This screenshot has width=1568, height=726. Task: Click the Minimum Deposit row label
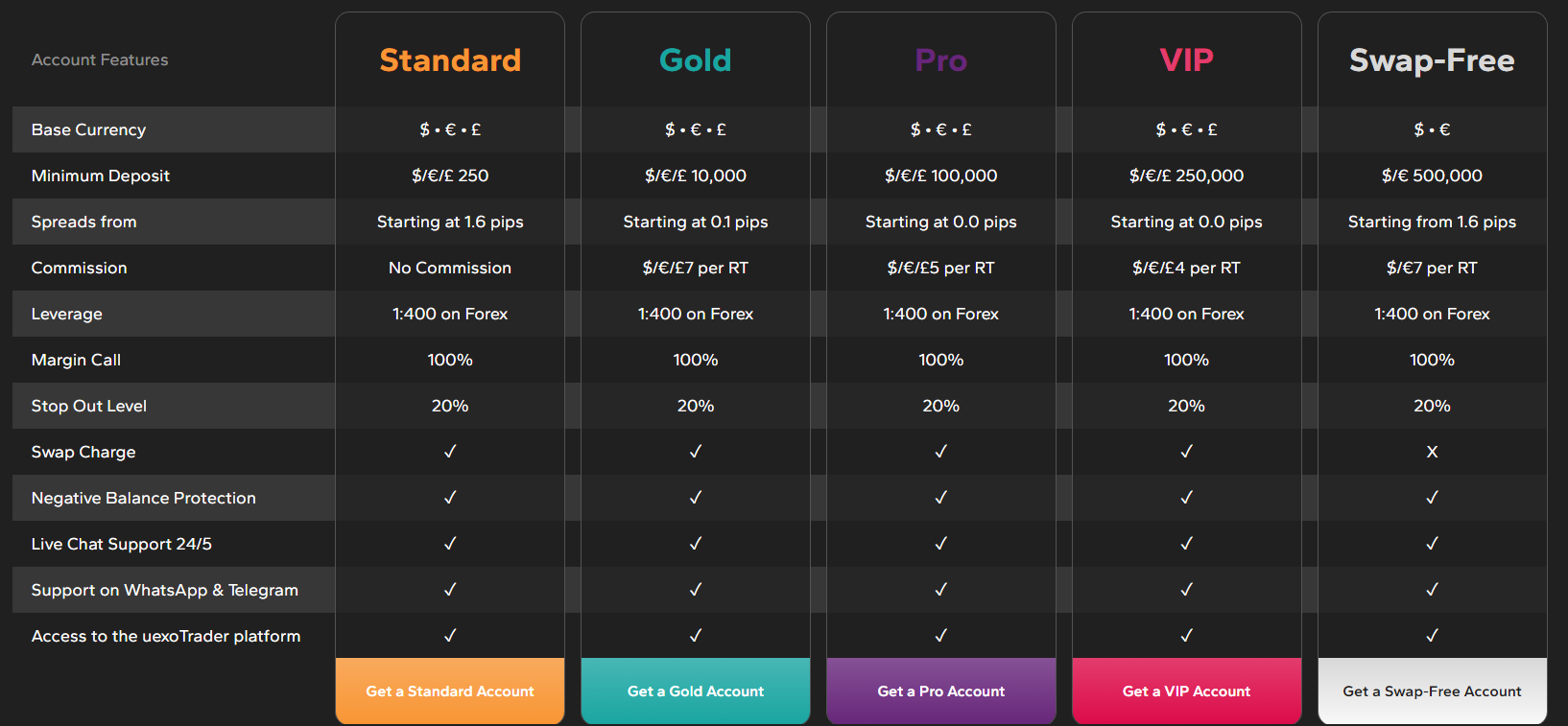[101, 176]
